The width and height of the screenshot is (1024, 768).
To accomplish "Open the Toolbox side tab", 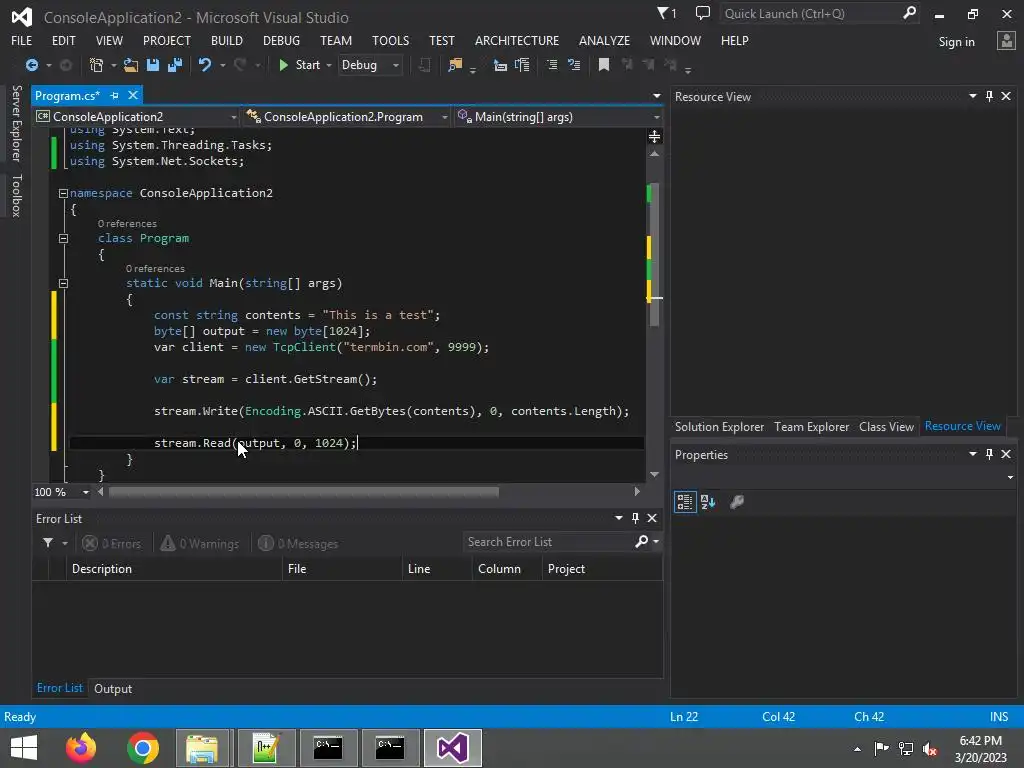I will click(16, 195).
